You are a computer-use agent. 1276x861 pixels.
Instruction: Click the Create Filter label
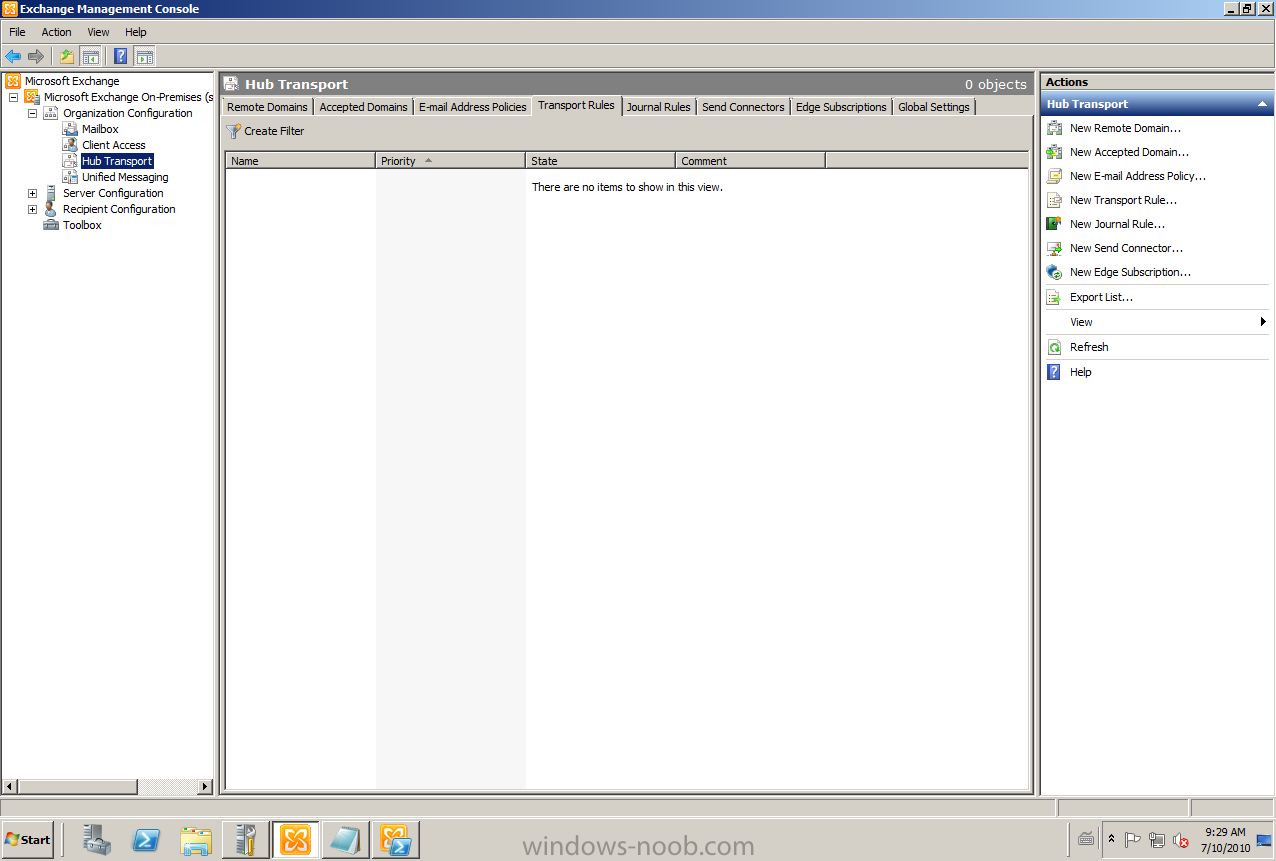tap(274, 131)
